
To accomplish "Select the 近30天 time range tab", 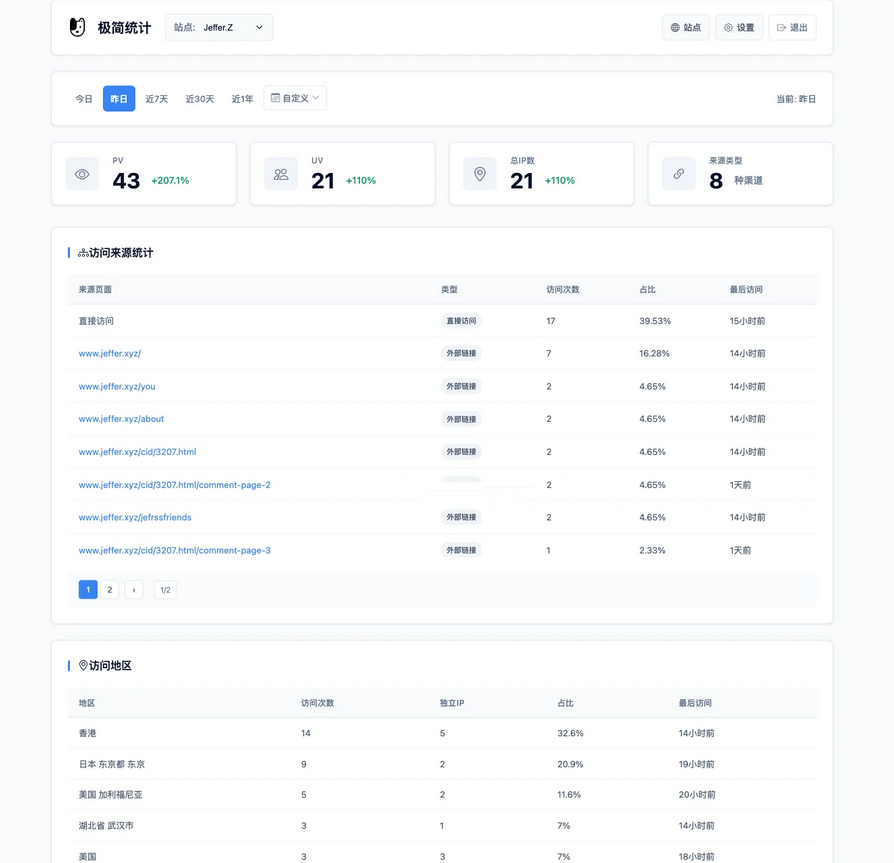I will [x=200, y=99].
